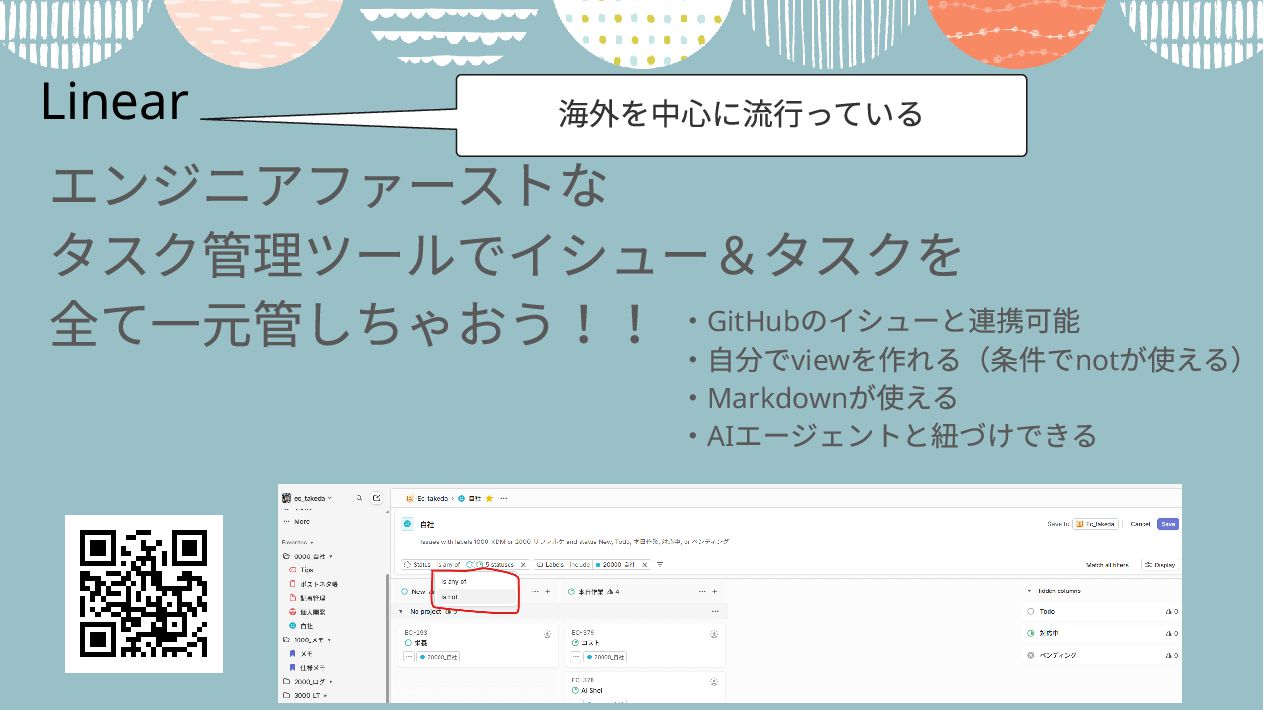Click More in the sidebar

[x=297, y=522]
